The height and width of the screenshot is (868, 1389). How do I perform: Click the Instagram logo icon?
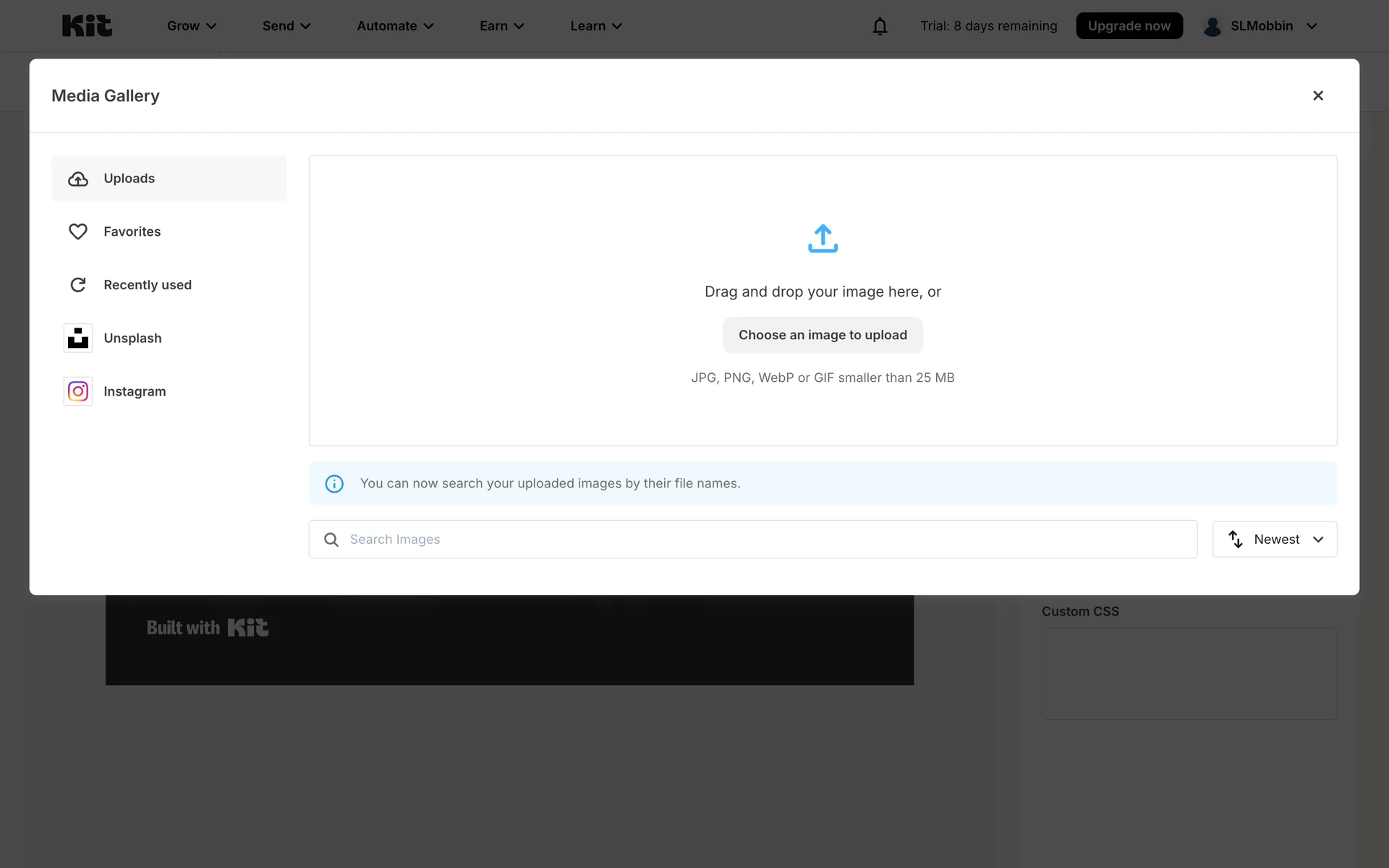tap(78, 391)
